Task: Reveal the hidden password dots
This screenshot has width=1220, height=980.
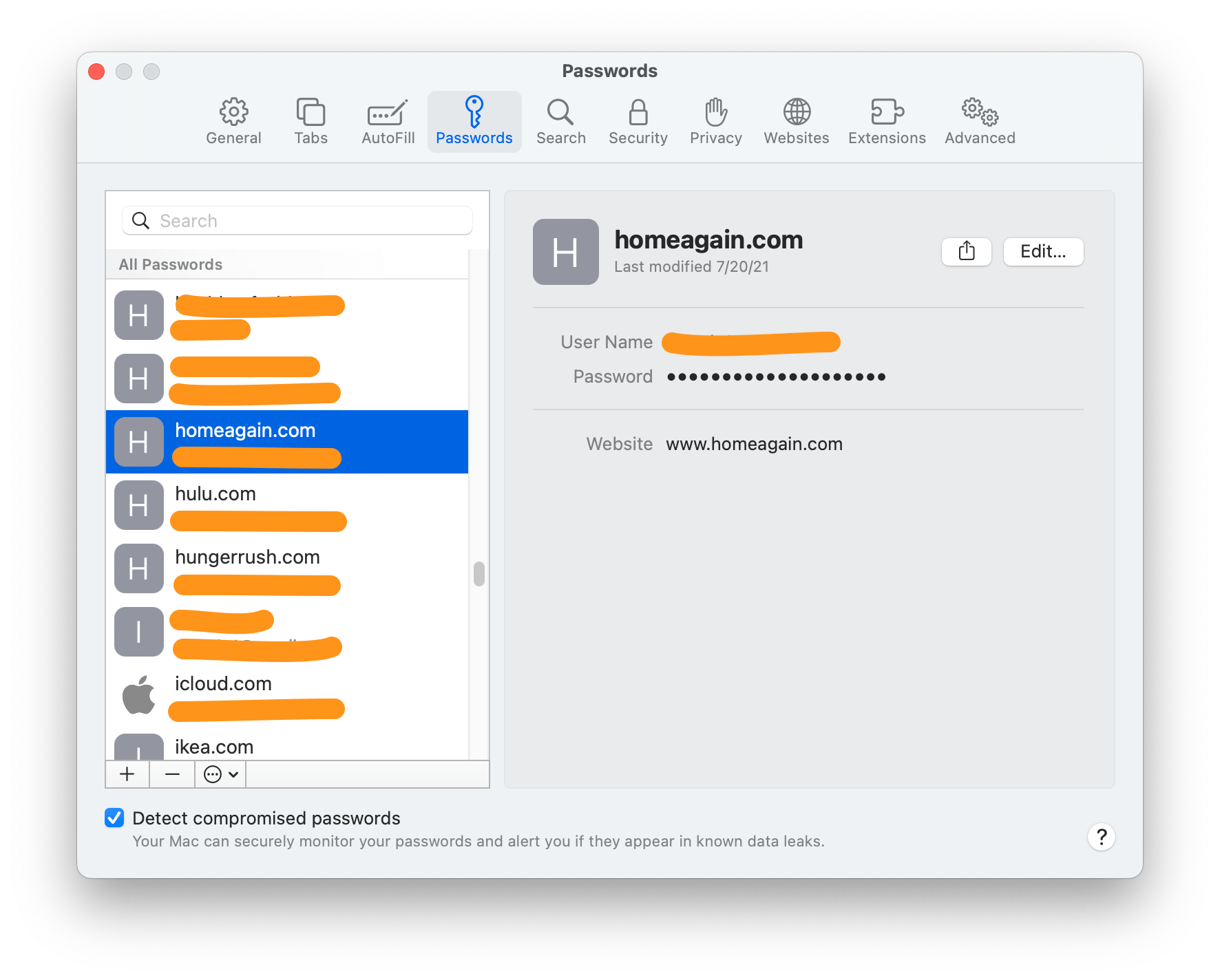Action: pyautogui.click(x=776, y=376)
